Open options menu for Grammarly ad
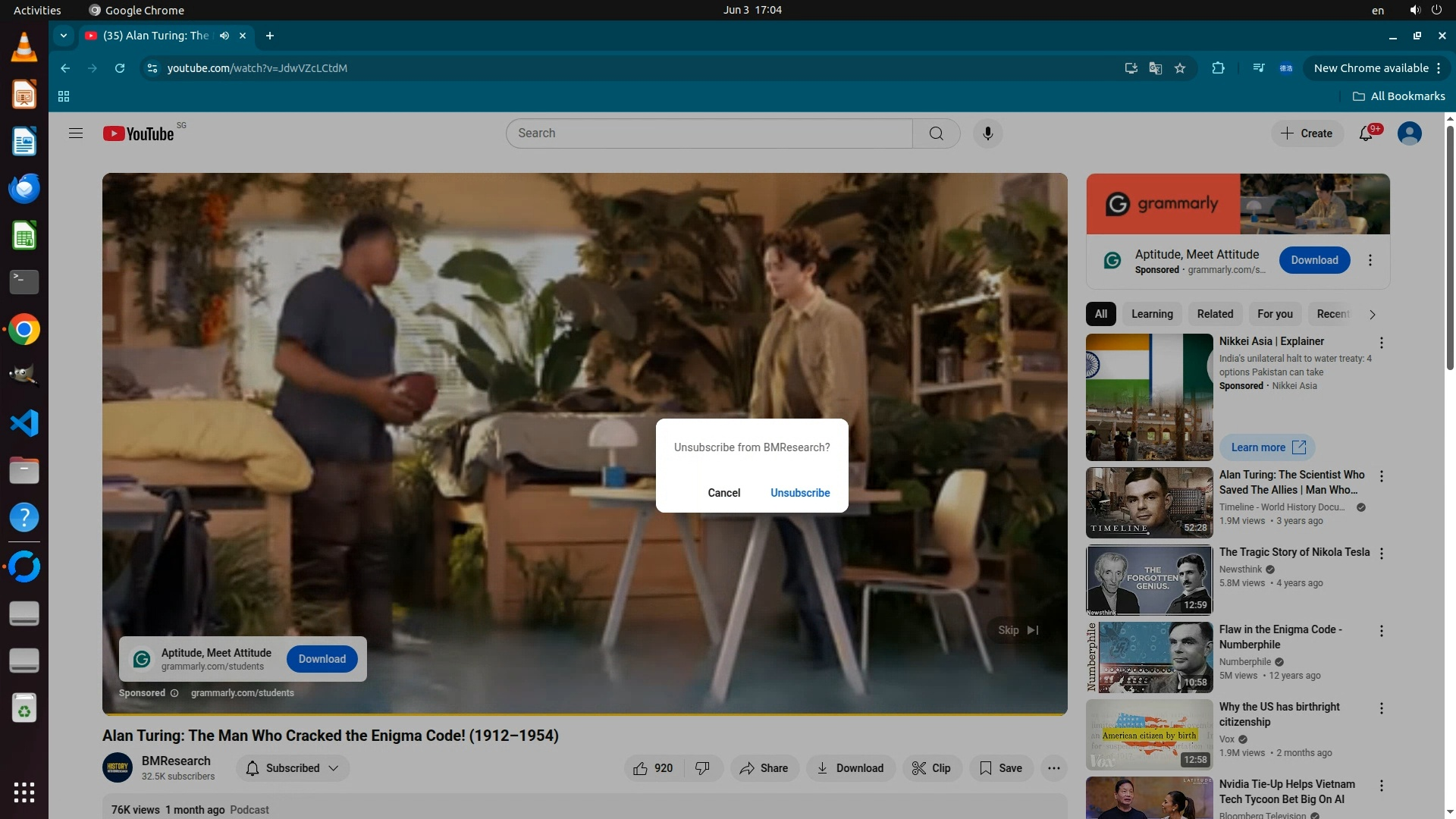The image size is (1456, 819). pos(1370,260)
